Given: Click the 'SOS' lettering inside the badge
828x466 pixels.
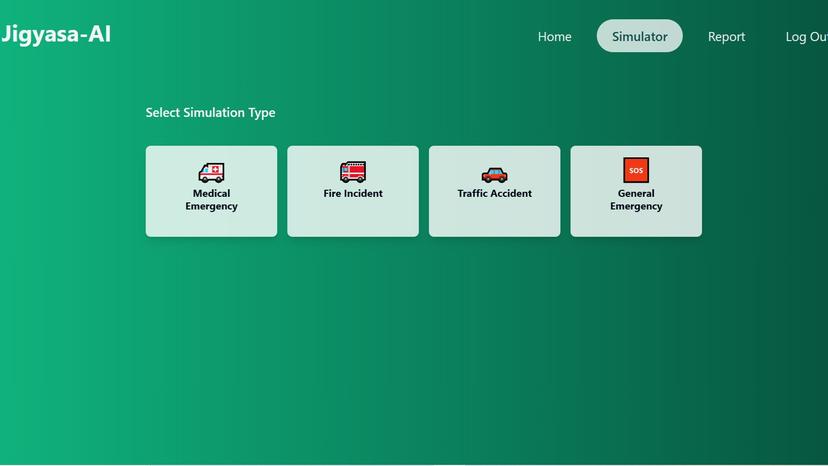Looking at the screenshot, I should point(636,171).
